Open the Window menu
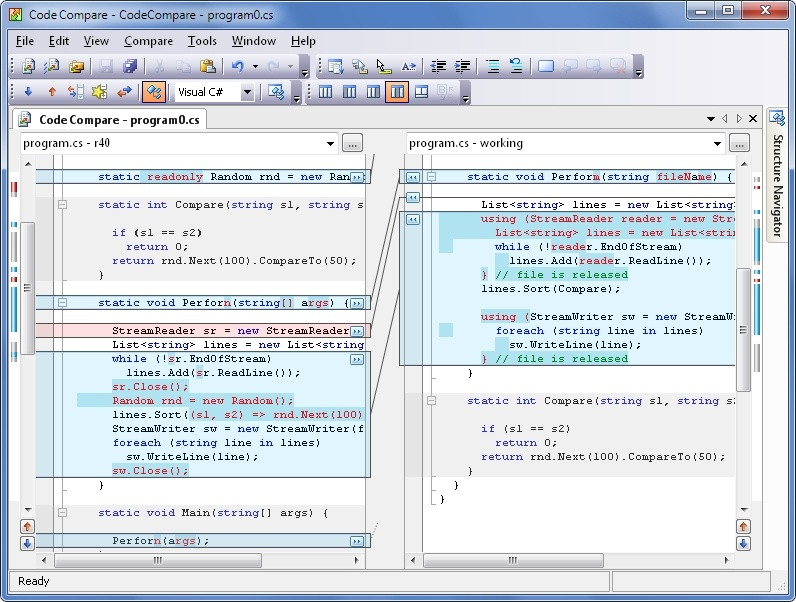Image resolution: width=796 pixels, height=602 pixels. click(254, 41)
